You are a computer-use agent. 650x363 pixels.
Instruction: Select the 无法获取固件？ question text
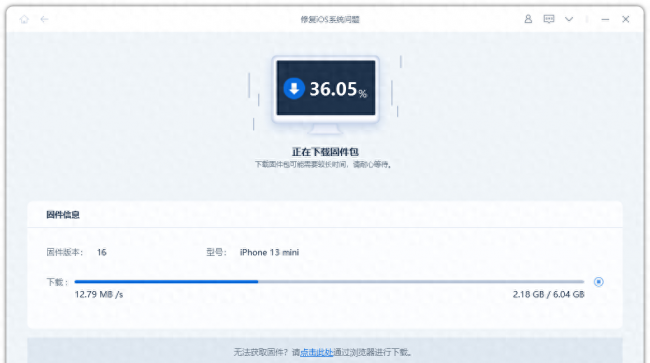pos(260,352)
